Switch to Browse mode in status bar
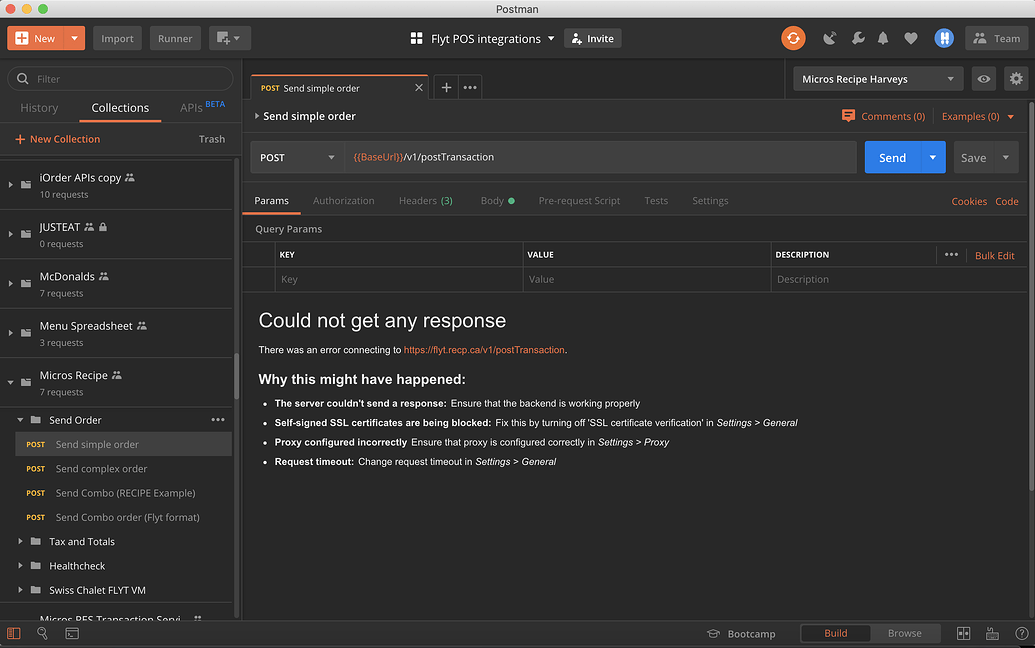The width and height of the screenshot is (1035, 648). point(905,633)
